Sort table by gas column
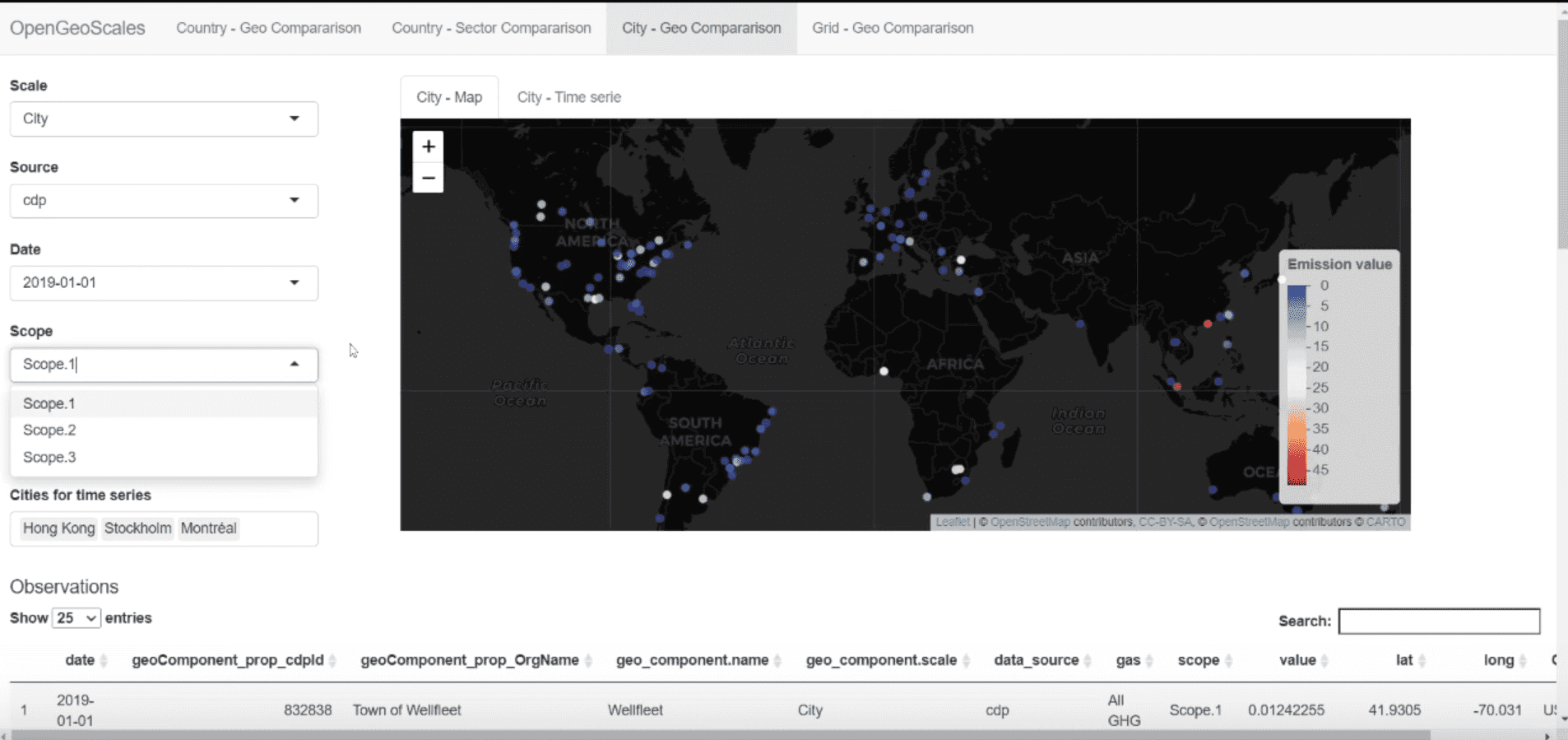This screenshot has width=1568, height=740. click(1128, 660)
